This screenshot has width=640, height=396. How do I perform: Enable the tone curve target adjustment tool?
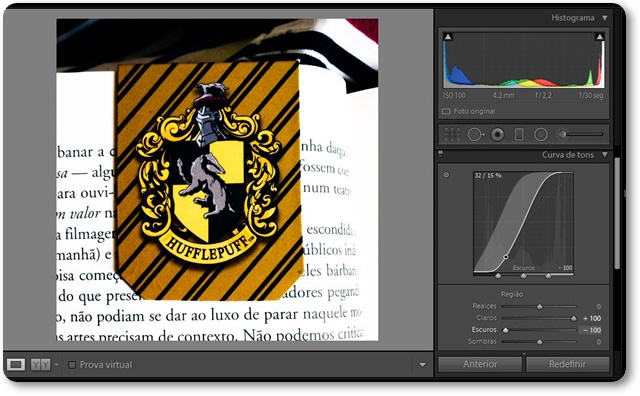[x=446, y=175]
